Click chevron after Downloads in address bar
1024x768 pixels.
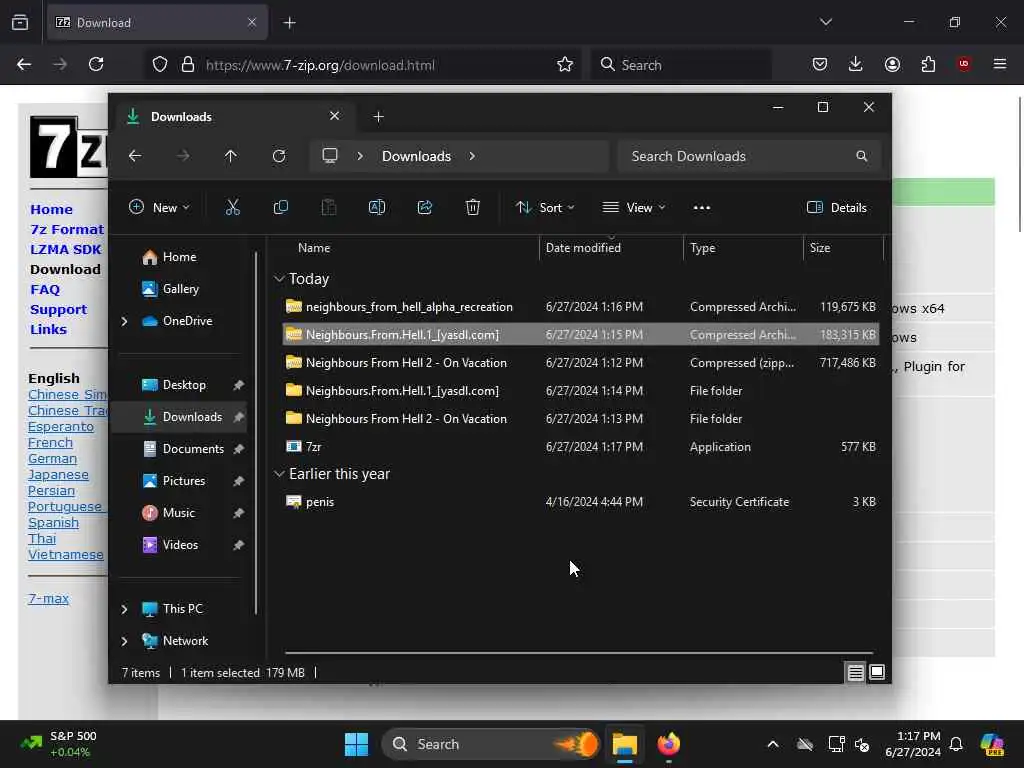coord(472,156)
